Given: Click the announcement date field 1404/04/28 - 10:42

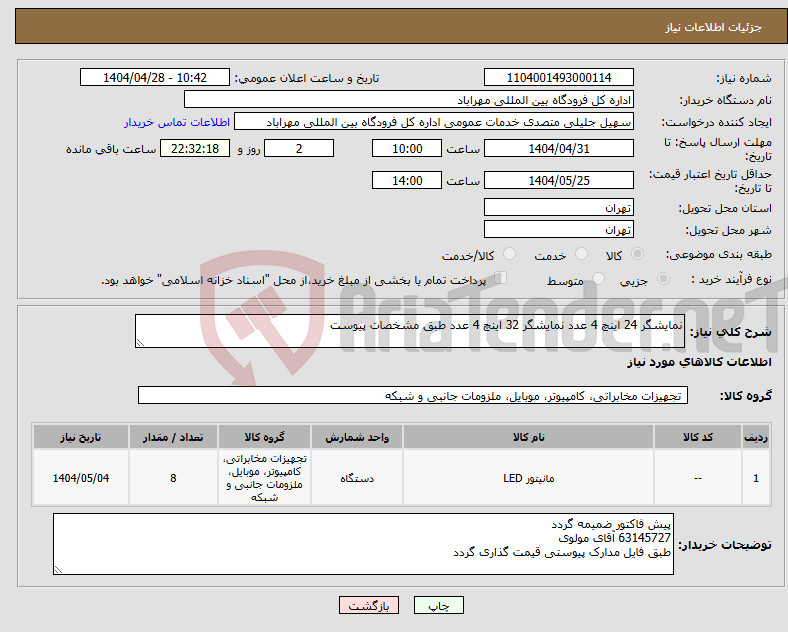Looking at the screenshot, I should coord(155,78).
